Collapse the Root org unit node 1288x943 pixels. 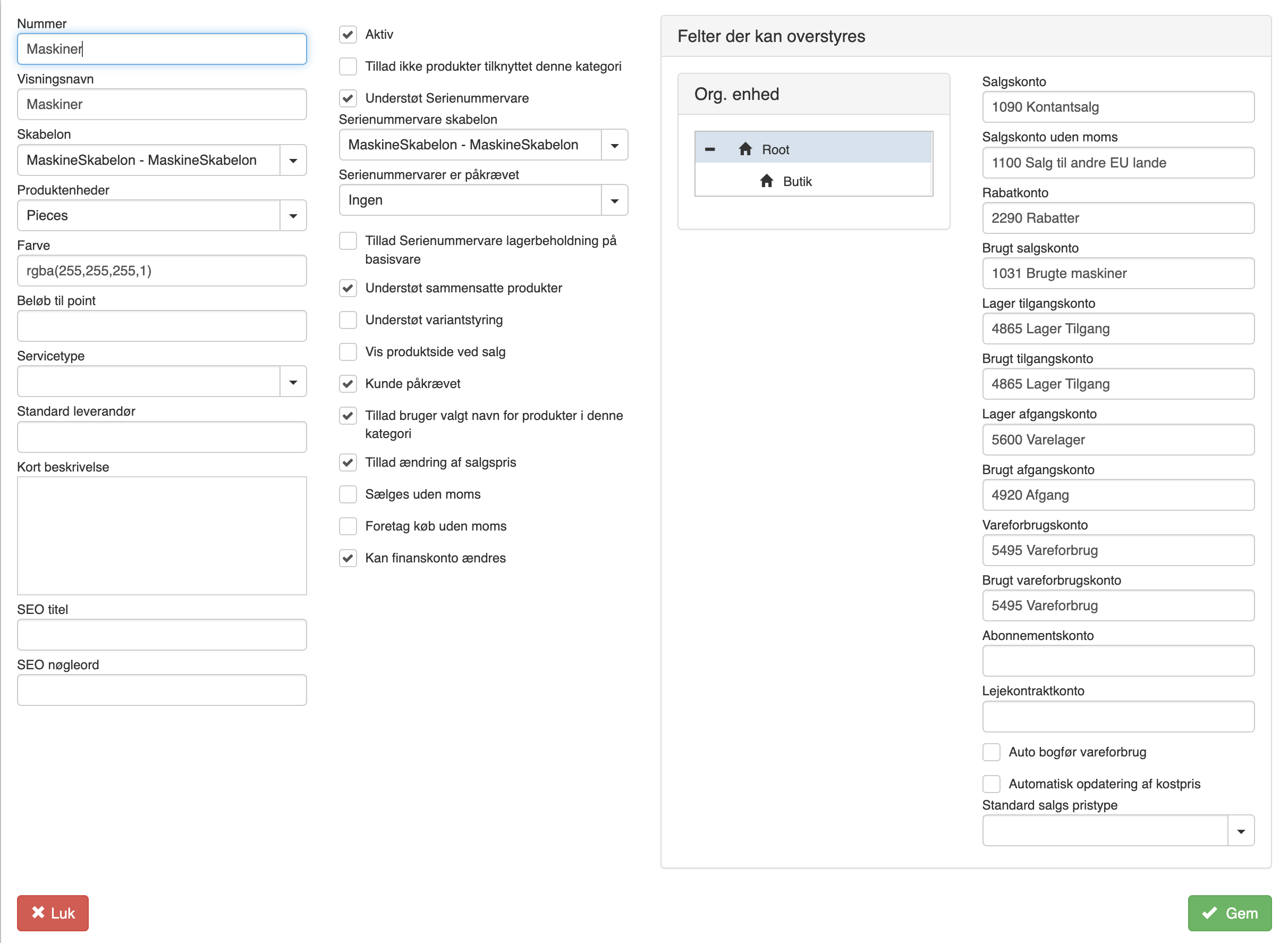(x=710, y=149)
